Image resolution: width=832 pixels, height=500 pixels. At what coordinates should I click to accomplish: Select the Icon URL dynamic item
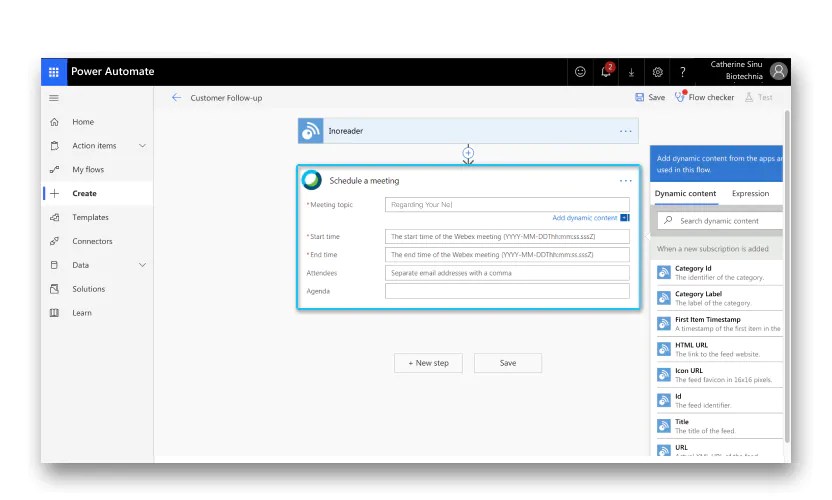720,375
